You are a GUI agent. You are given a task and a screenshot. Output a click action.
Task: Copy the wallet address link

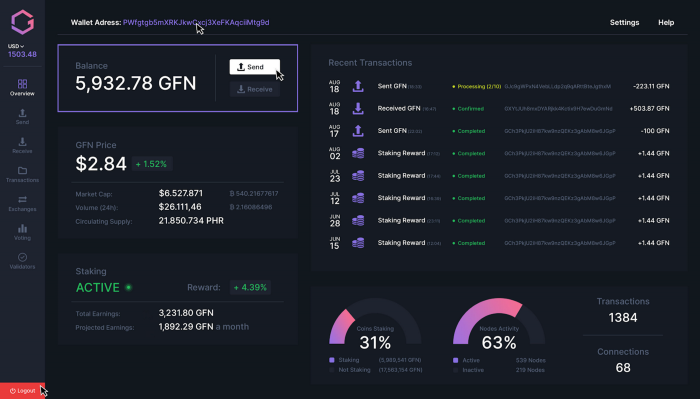pyautogui.click(x=196, y=22)
